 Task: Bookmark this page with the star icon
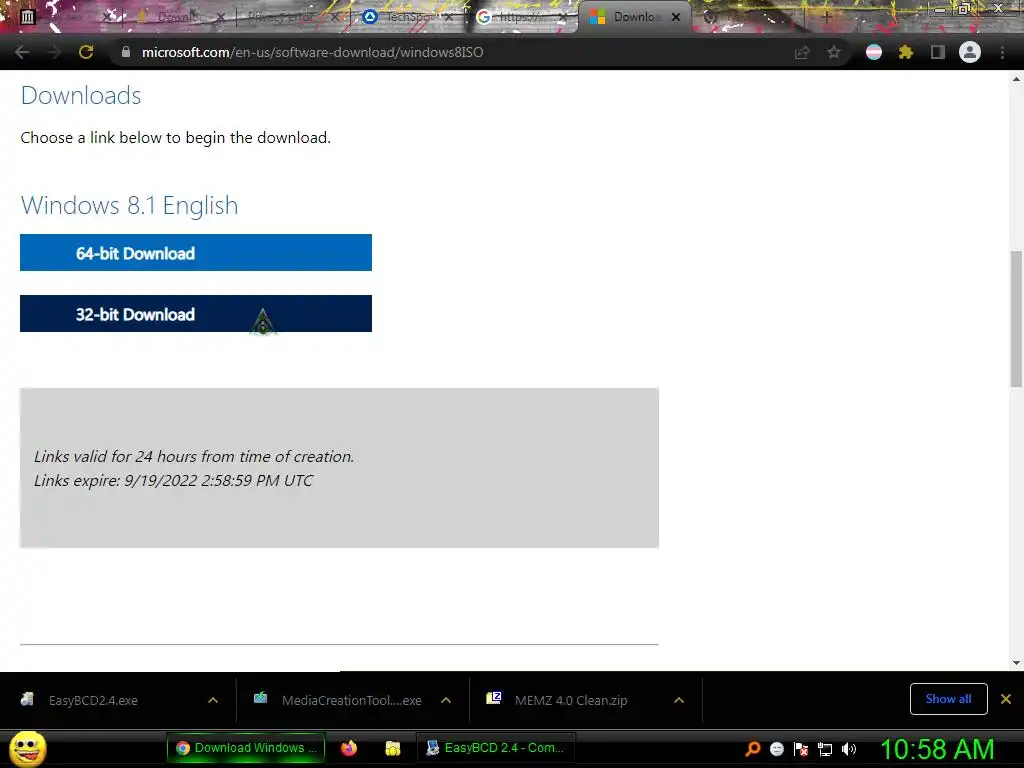(x=833, y=52)
